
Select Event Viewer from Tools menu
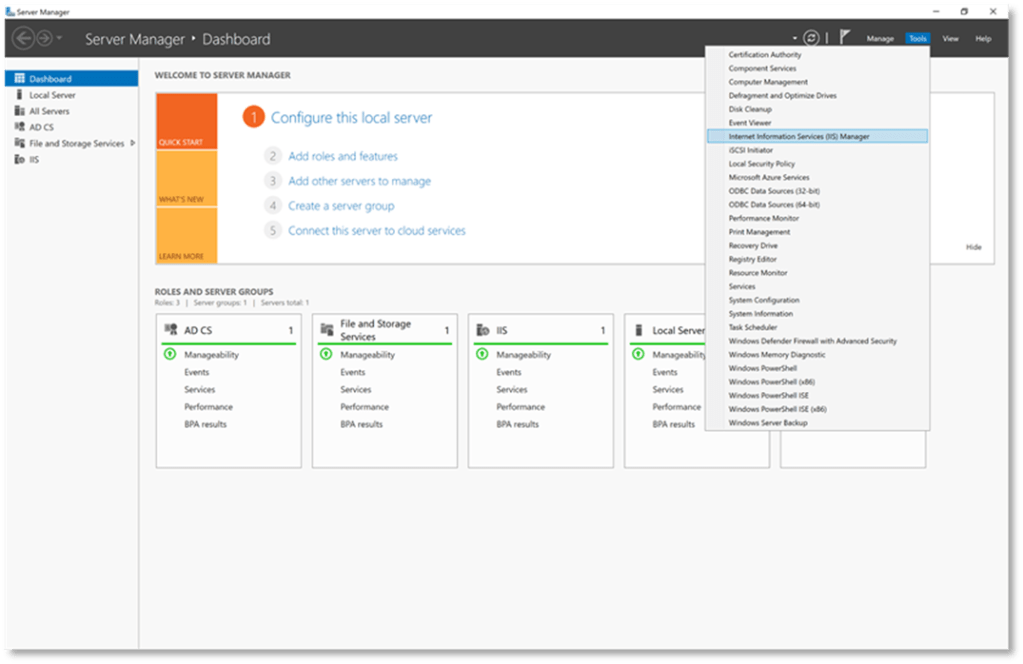tap(750, 123)
